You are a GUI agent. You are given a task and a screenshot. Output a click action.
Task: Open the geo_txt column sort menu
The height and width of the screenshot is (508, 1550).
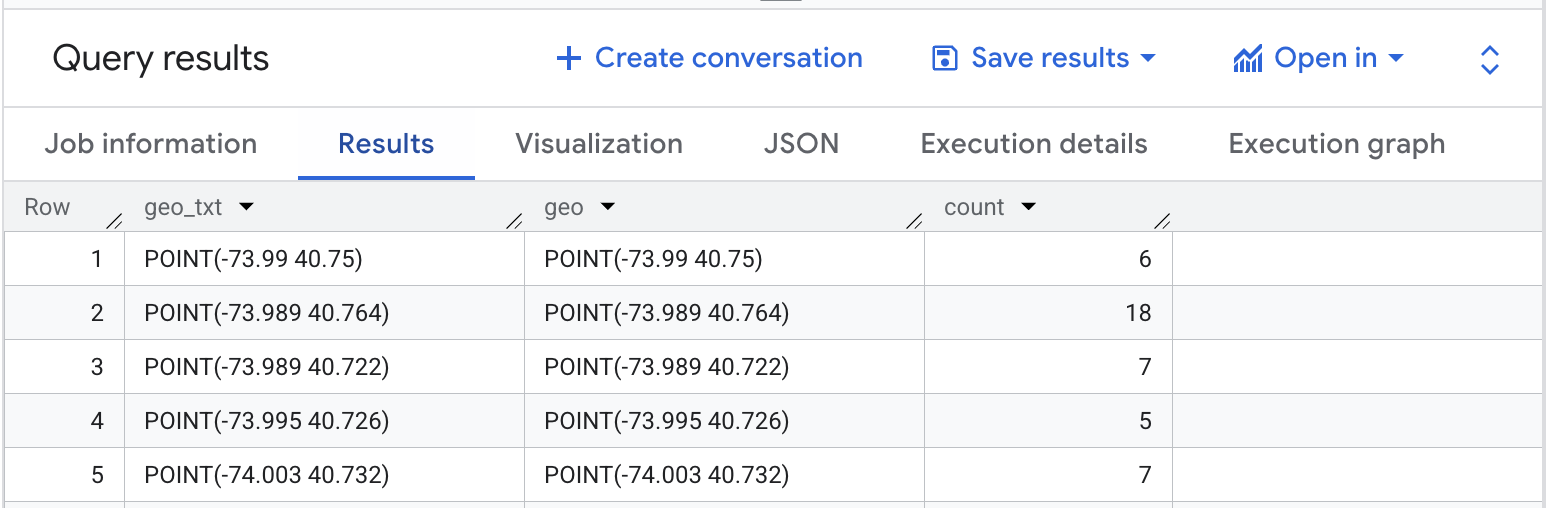[x=246, y=208]
